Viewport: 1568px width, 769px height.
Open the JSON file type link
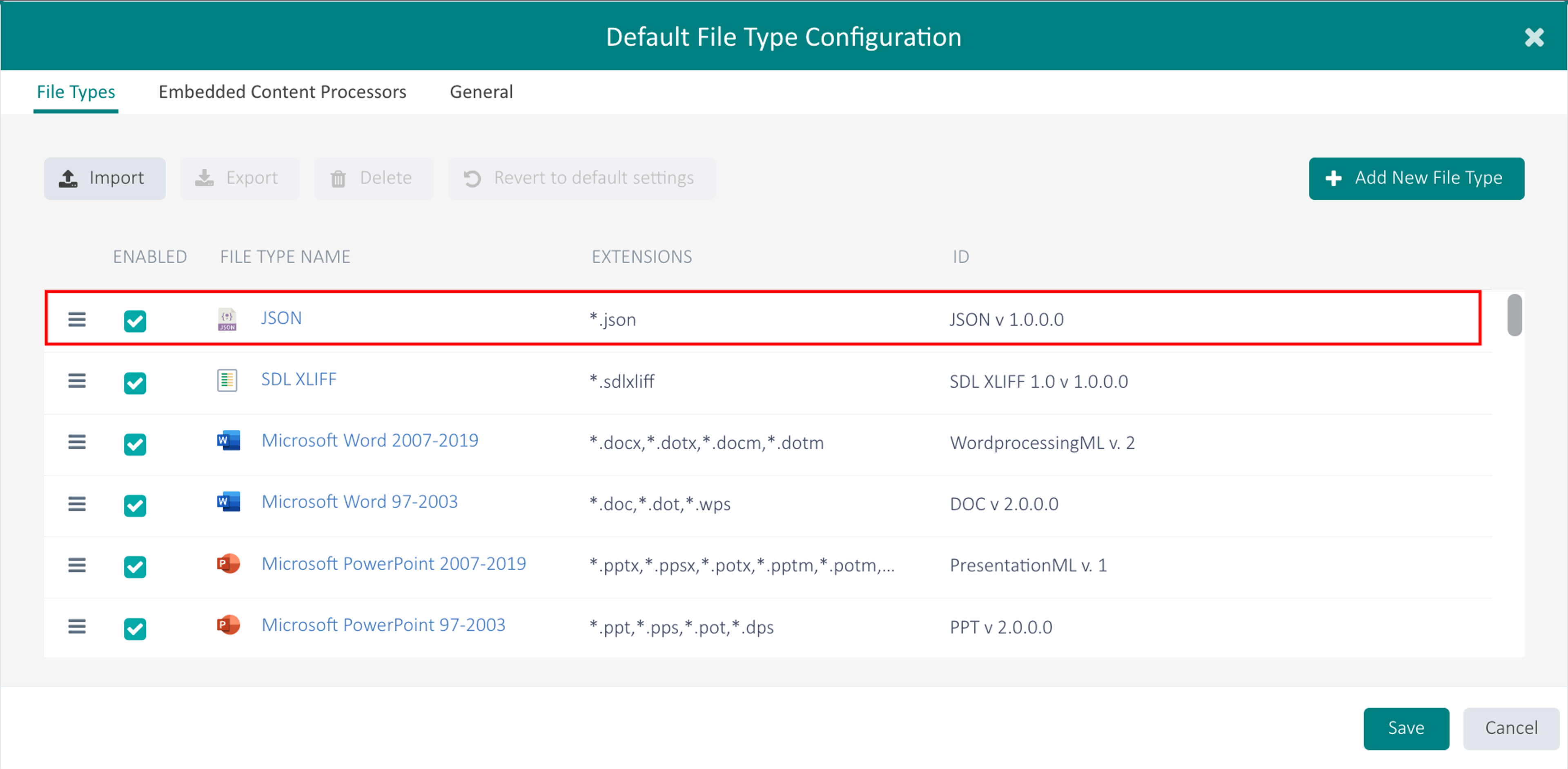click(x=281, y=318)
